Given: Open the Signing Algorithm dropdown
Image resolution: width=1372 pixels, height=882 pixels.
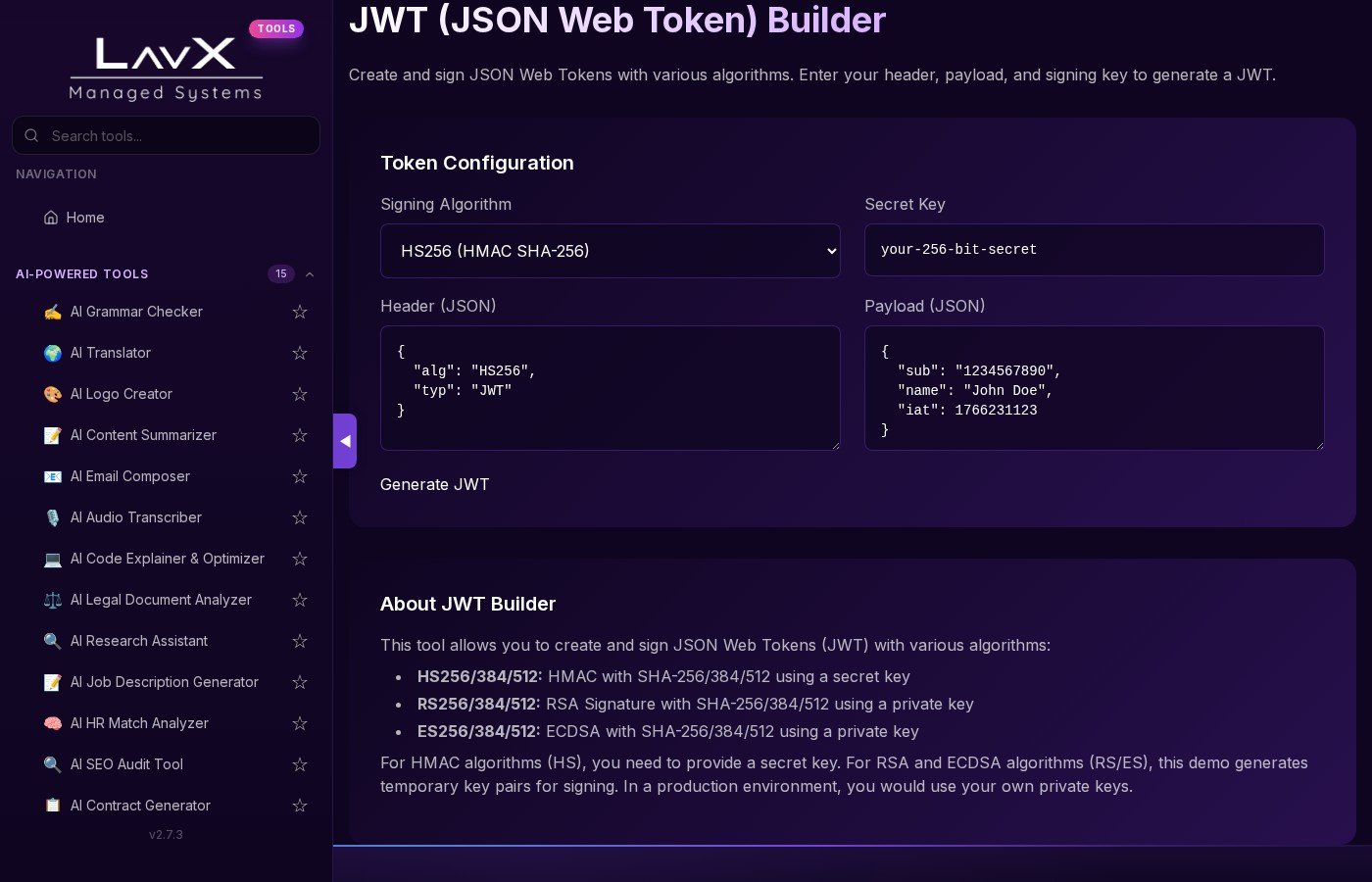Looking at the screenshot, I should pyautogui.click(x=610, y=251).
